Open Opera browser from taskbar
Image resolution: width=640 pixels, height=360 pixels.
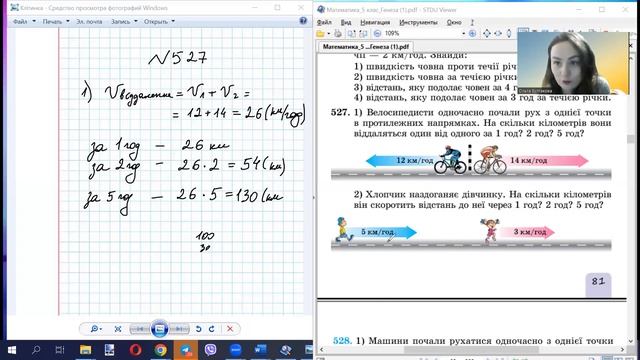click(136, 350)
